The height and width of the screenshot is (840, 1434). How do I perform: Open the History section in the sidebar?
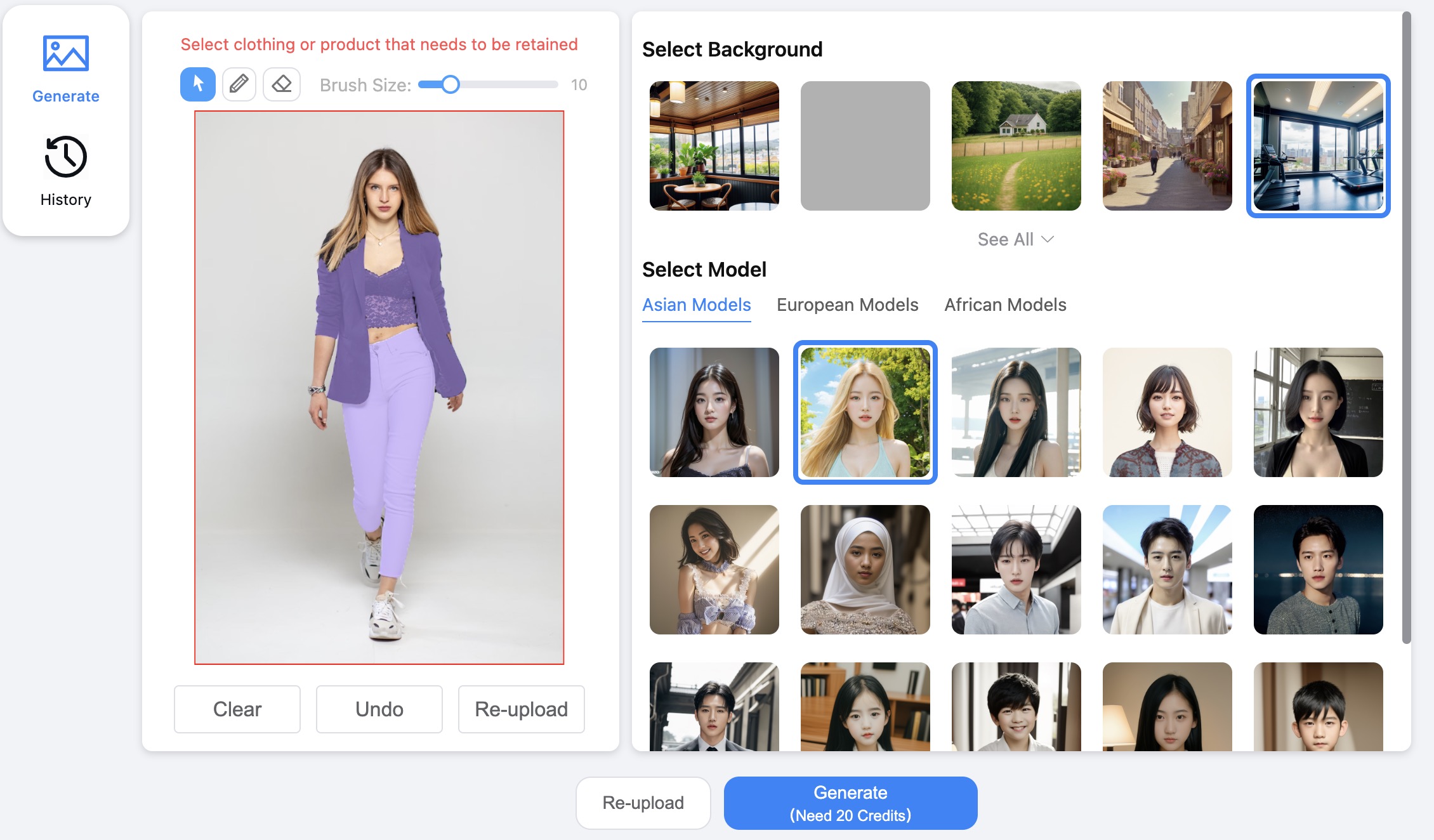click(x=66, y=171)
